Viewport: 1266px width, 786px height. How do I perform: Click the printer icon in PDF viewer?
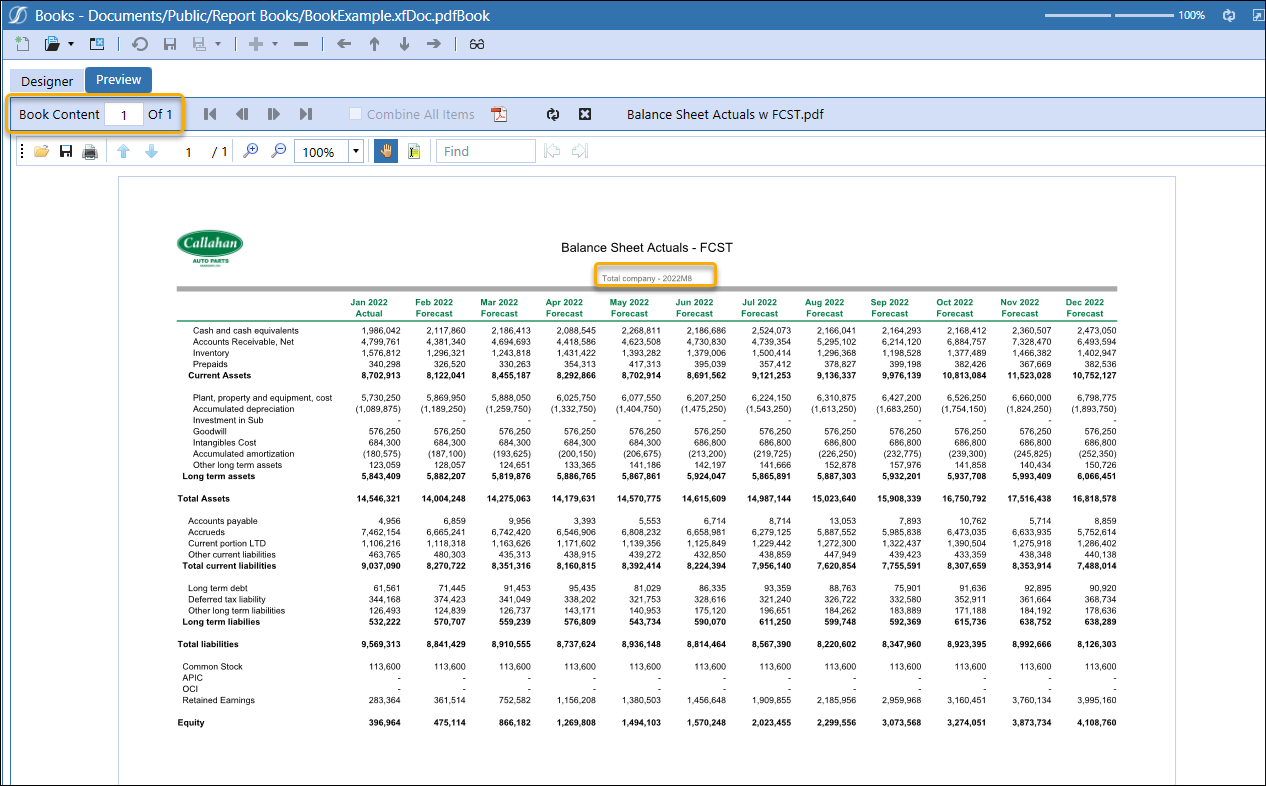(x=89, y=152)
